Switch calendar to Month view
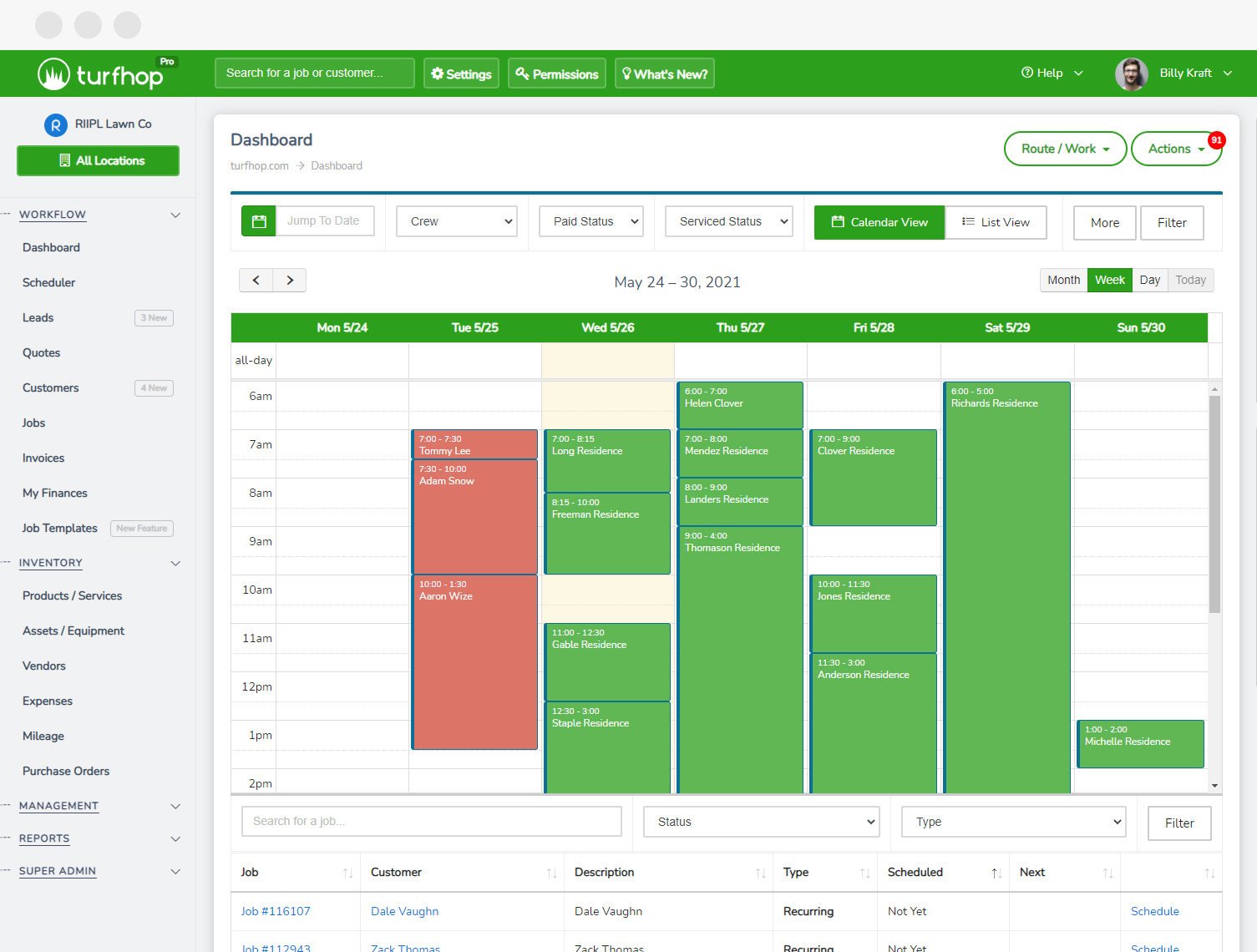This screenshot has height=952, width=1257. coord(1063,281)
